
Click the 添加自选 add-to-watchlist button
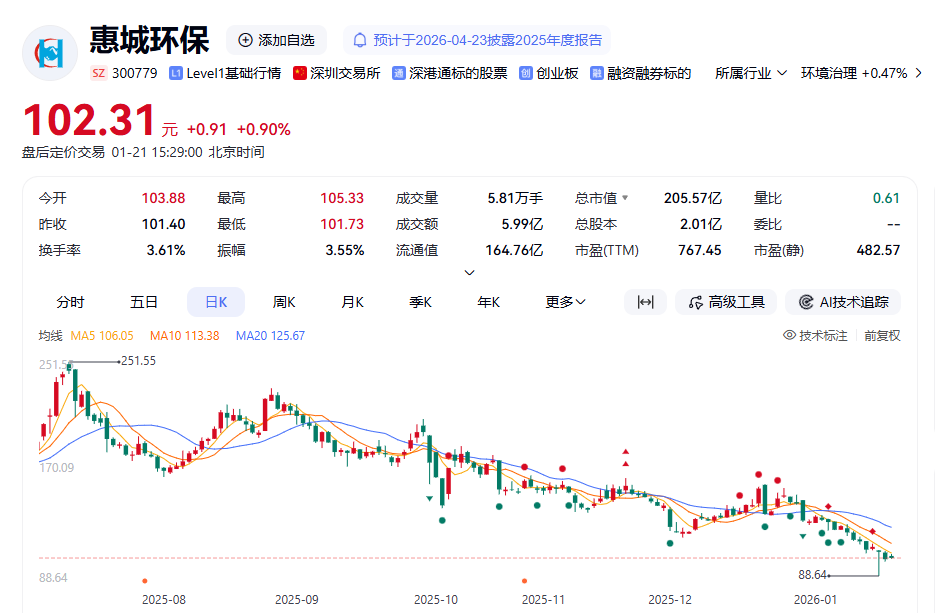pyautogui.click(x=276, y=40)
